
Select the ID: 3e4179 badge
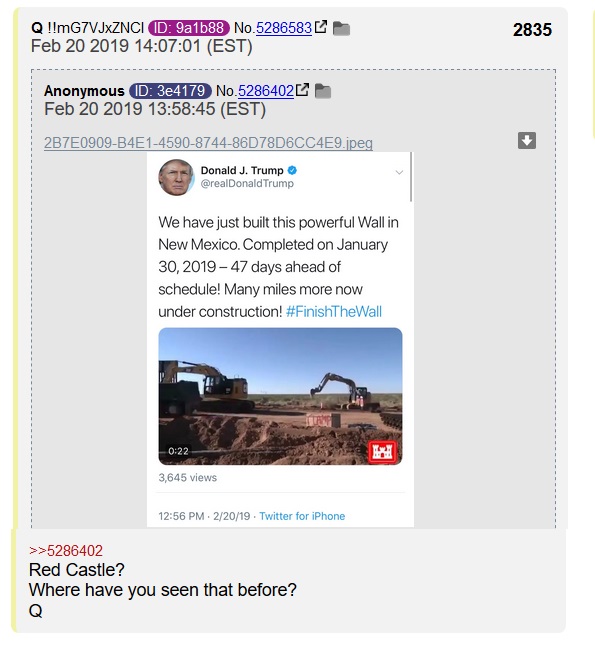(170, 91)
